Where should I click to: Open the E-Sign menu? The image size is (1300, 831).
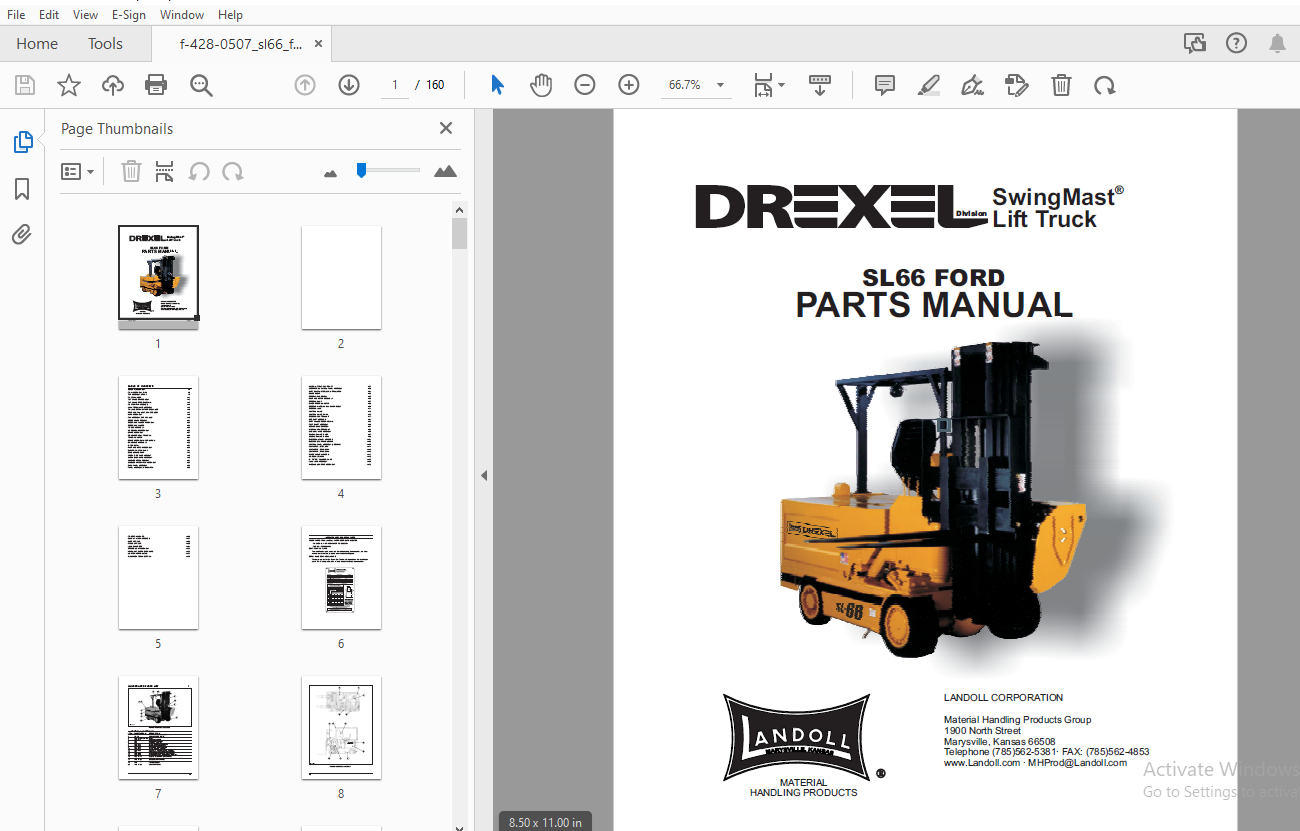coord(129,15)
